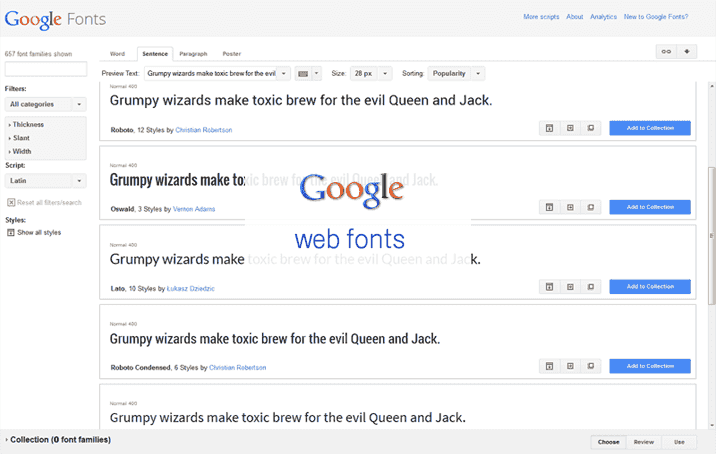716x454 pixels.
Task: Click the font search input field
Action: pos(46,69)
